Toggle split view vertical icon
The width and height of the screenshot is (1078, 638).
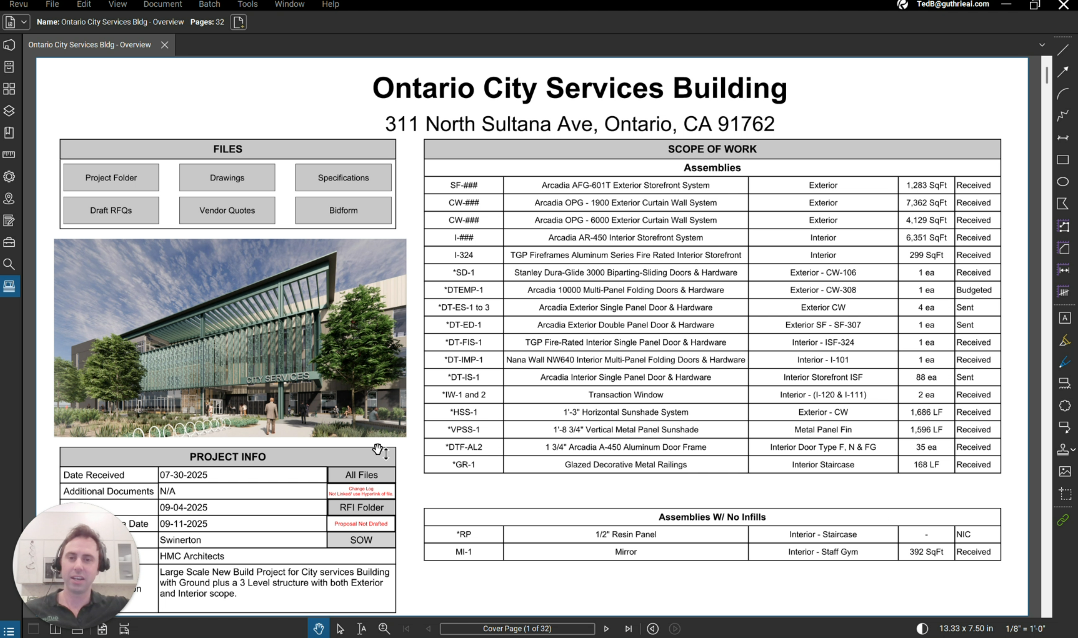pyautogui.click(x=55, y=629)
